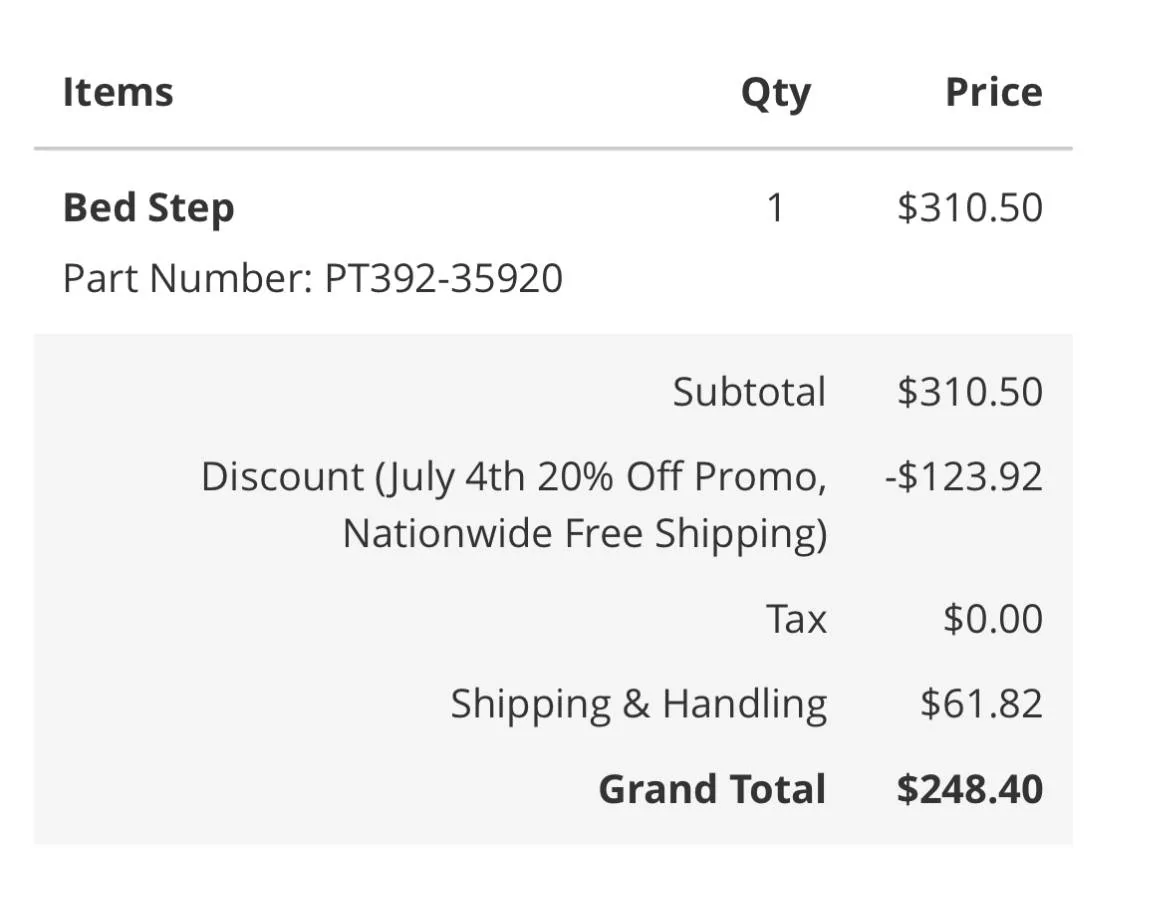Click the Tax amount $0.00
This screenshot has width=1170, height=912.
(992, 619)
